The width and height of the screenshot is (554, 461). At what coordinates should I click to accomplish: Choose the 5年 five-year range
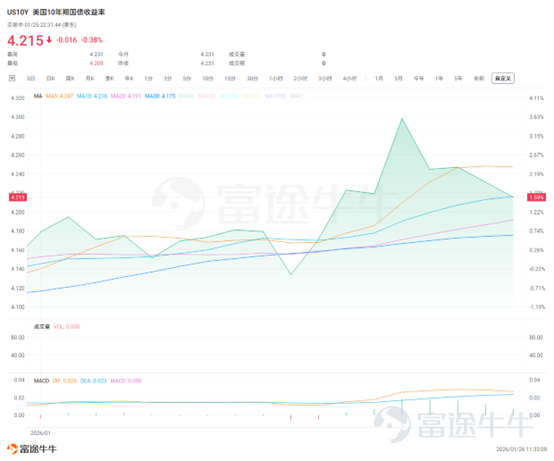458,78
